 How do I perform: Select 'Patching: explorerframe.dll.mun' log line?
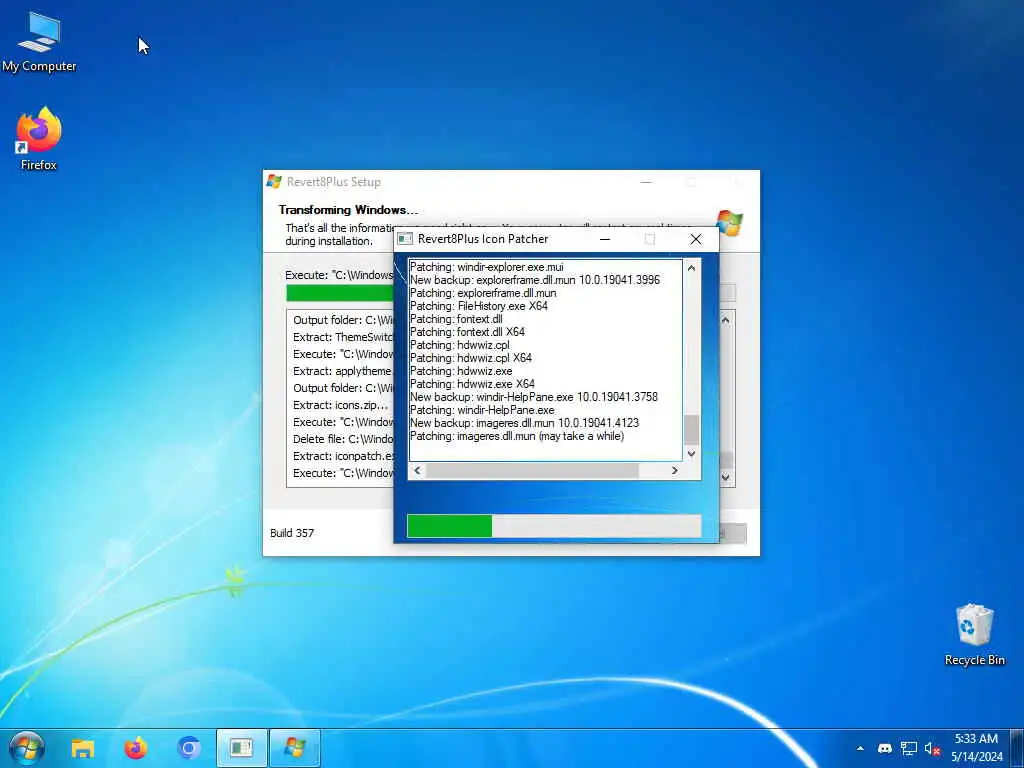[483, 293]
